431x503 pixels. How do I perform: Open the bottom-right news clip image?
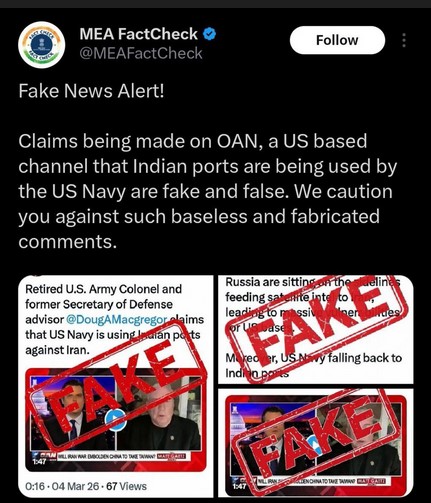tap(316, 443)
